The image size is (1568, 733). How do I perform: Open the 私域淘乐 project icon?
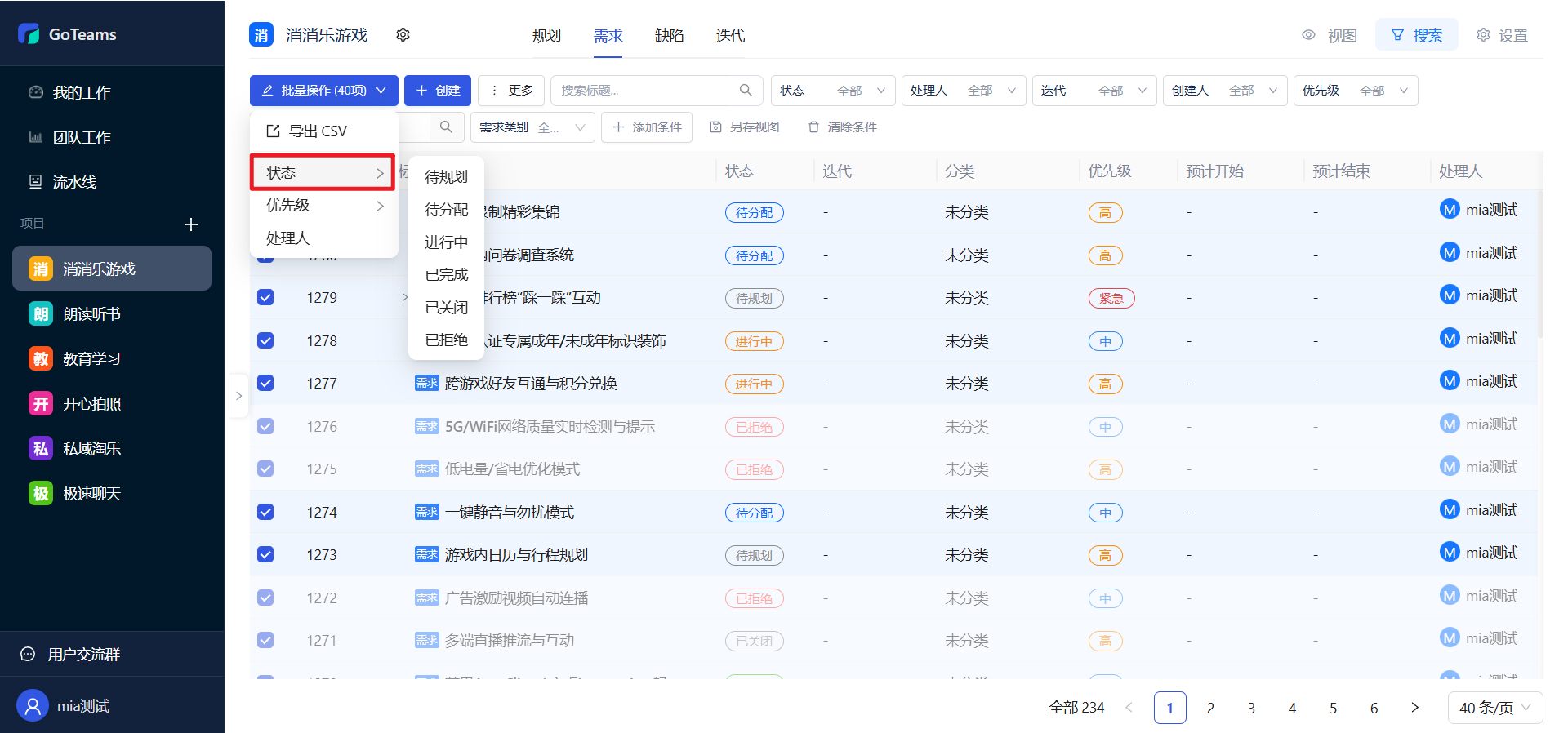pos(41,448)
